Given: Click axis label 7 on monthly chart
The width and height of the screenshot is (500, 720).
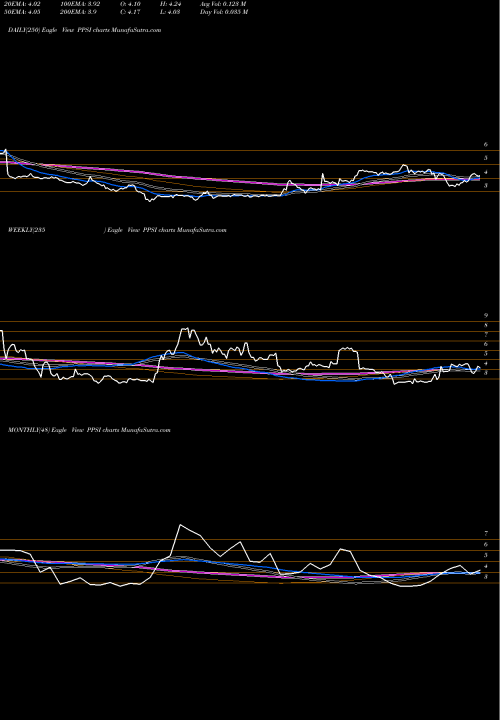Looking at the screenshot, I should pos(486,534).
